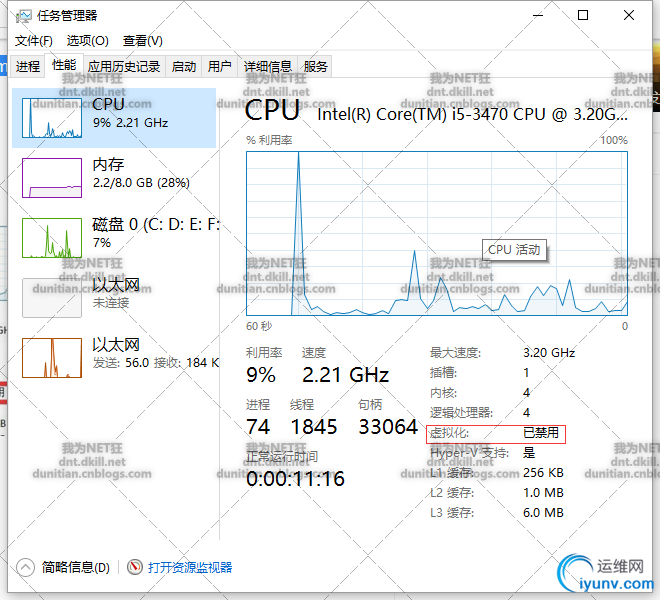The width and height of the screenshot is (660, 600).
Task: Open the 查看(V) menu
Action: 143,41
